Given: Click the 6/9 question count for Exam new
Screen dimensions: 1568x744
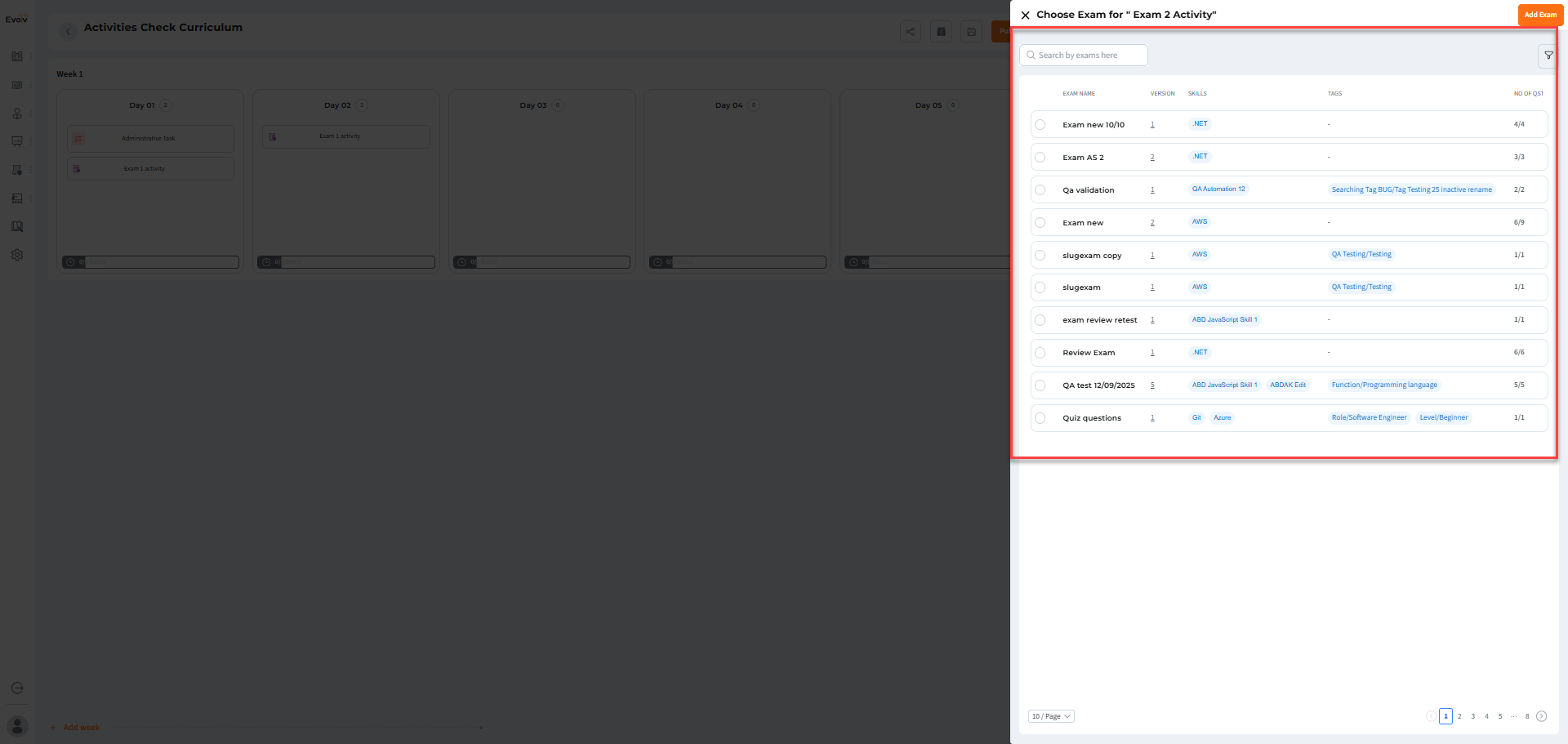Looking at the screenshot, I should point(1519,222).
